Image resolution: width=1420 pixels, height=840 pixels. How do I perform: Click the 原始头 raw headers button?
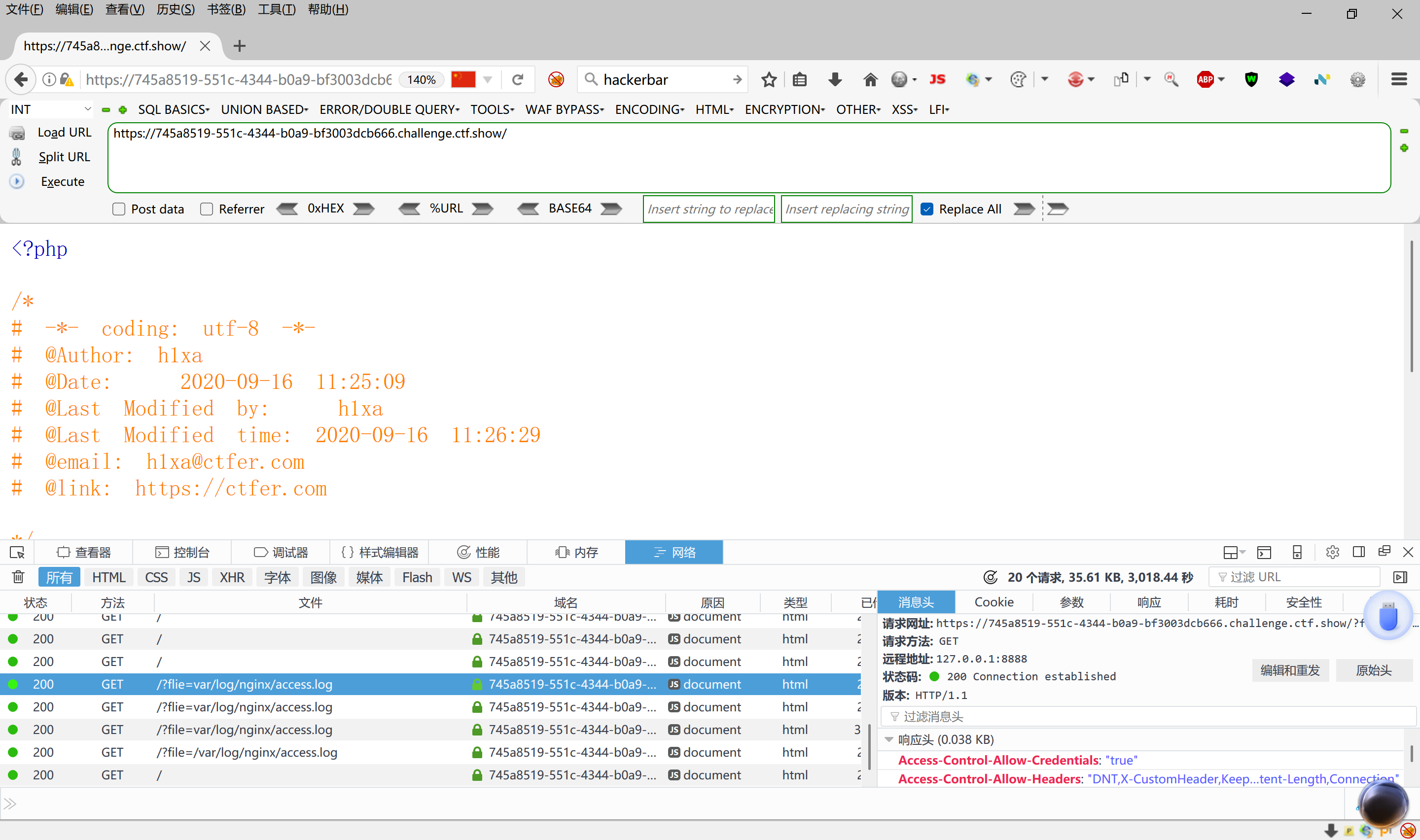coord(1373,670)
